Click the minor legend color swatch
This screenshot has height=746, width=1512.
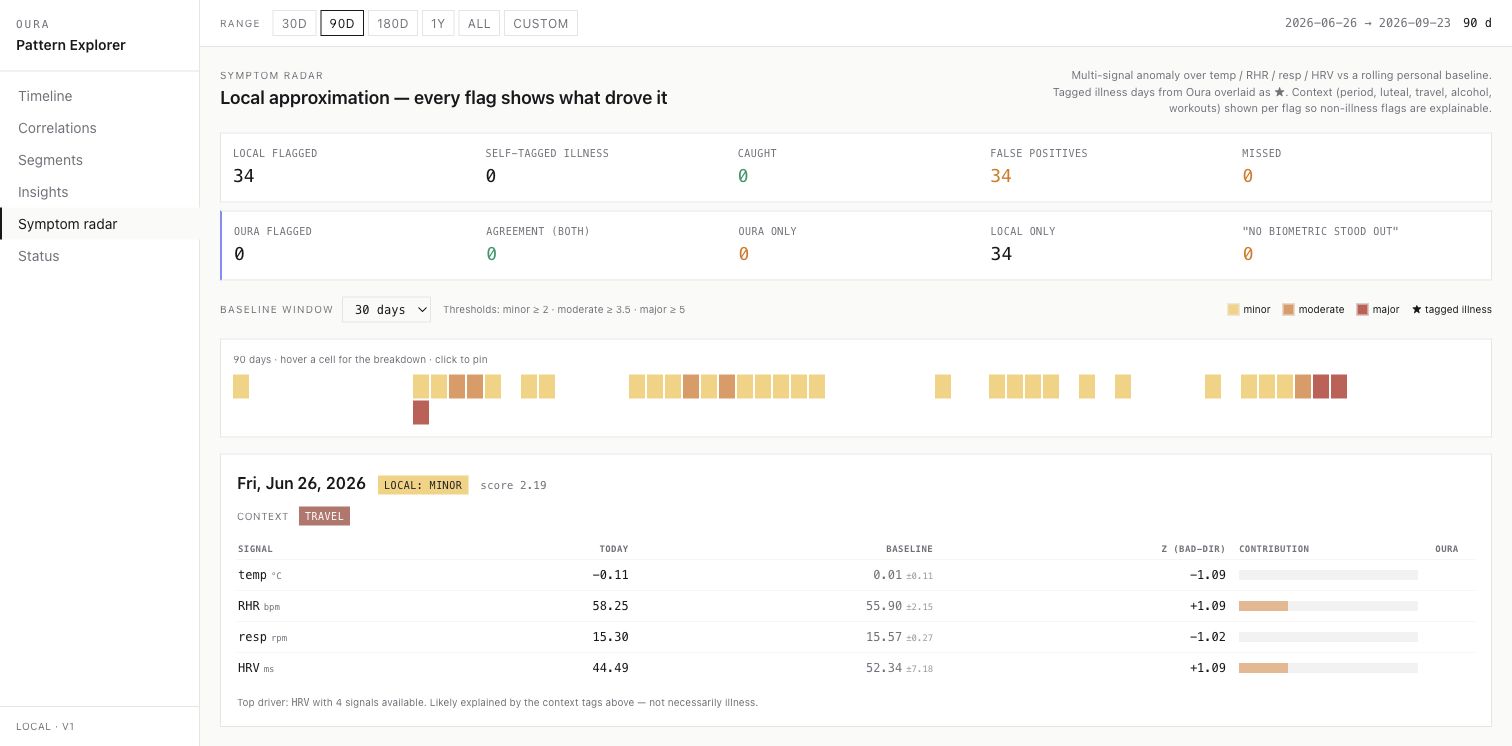tap(1233, 310)
